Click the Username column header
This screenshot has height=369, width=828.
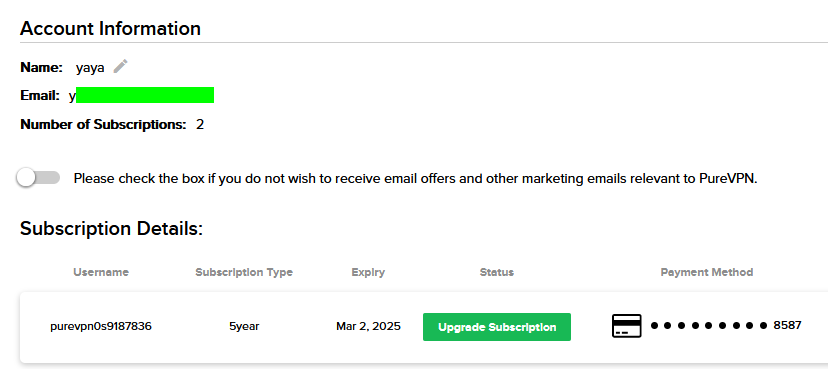(101, 272)
